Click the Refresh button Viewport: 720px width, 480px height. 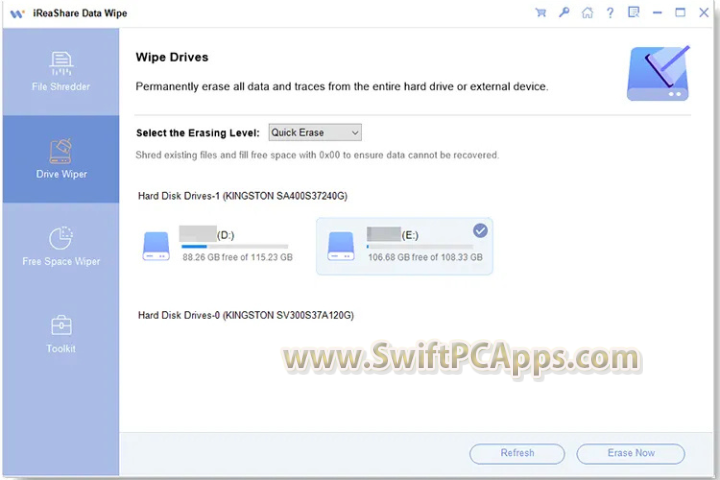pyautogui.click(x=517, y=453)
